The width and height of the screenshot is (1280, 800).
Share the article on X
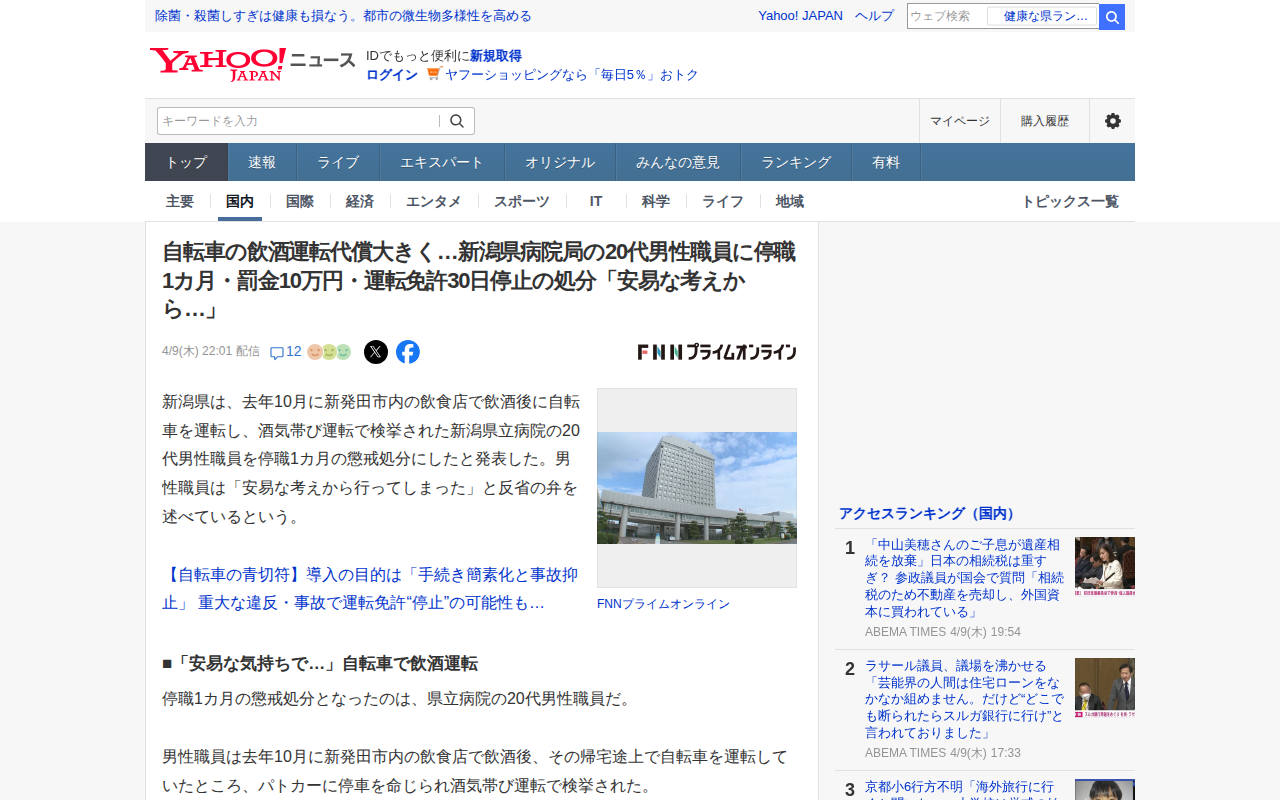(376, 352)
